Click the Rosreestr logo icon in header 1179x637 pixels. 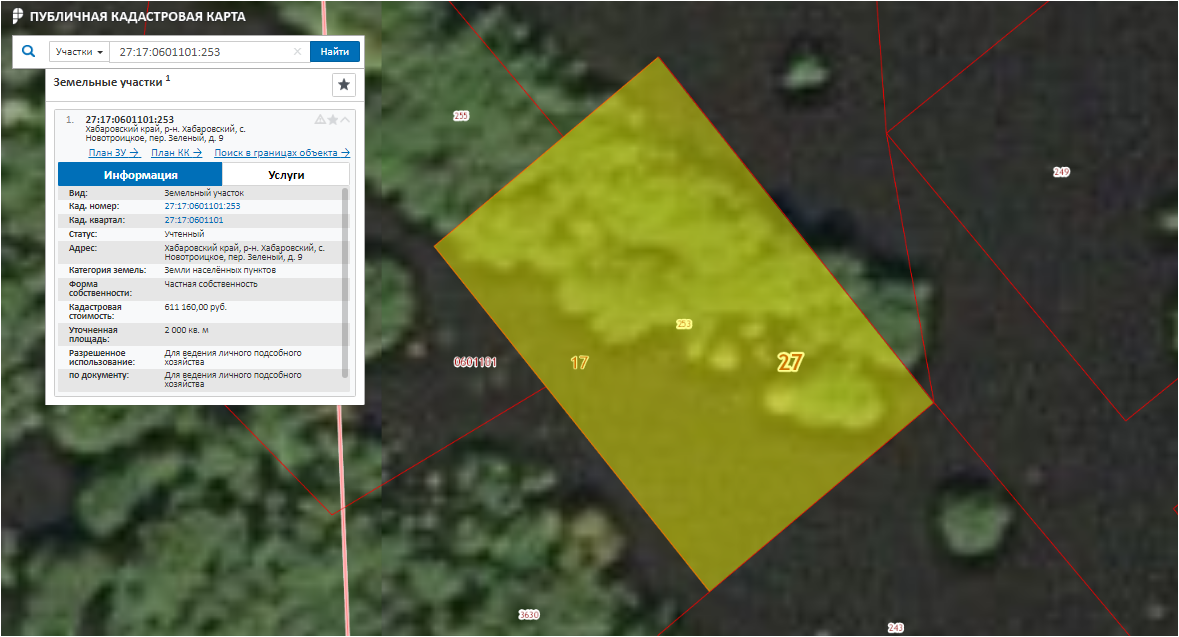[x=17, y=17]
